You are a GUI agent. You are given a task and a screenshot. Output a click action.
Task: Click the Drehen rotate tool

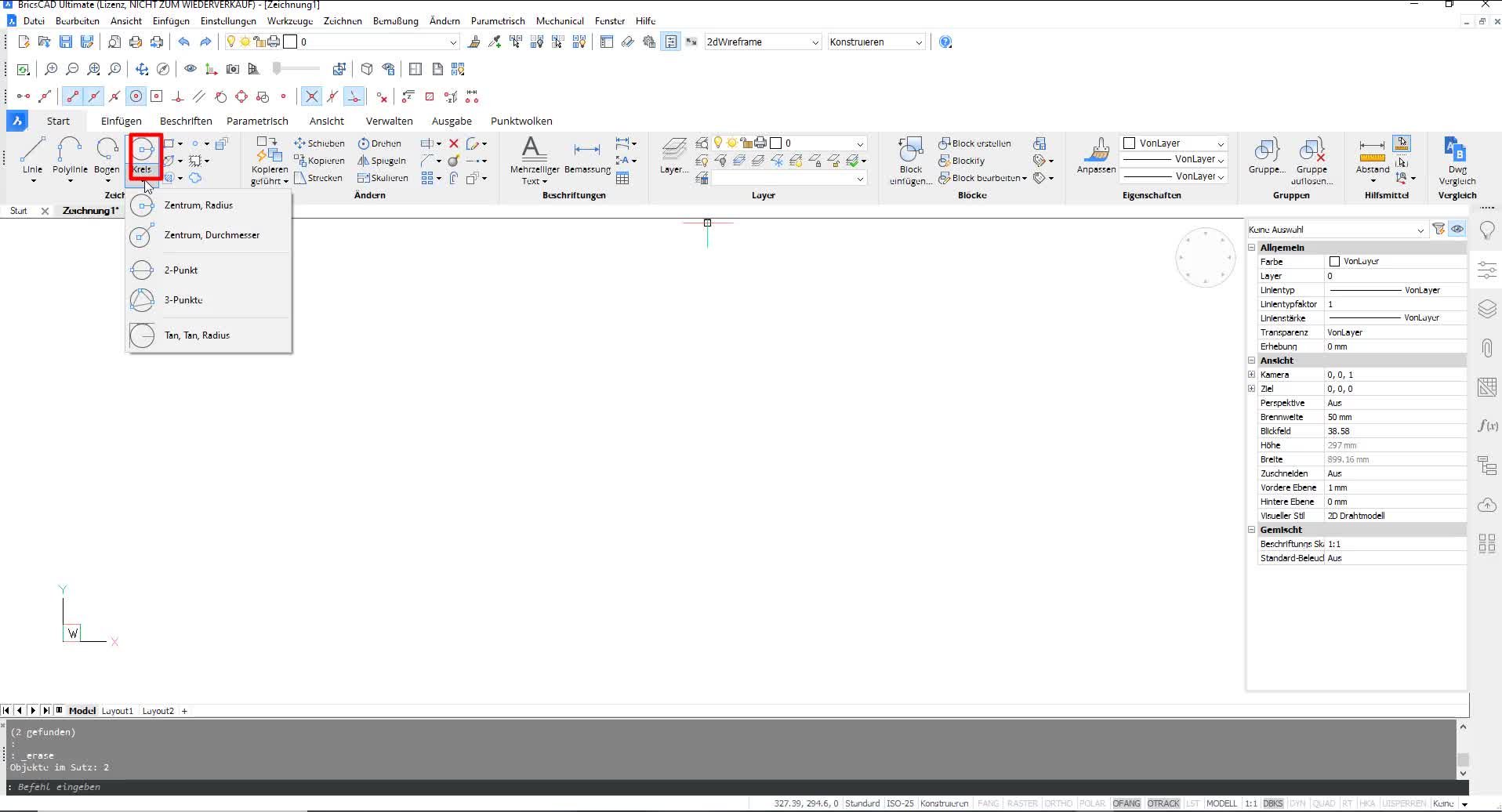pos(379,143)
